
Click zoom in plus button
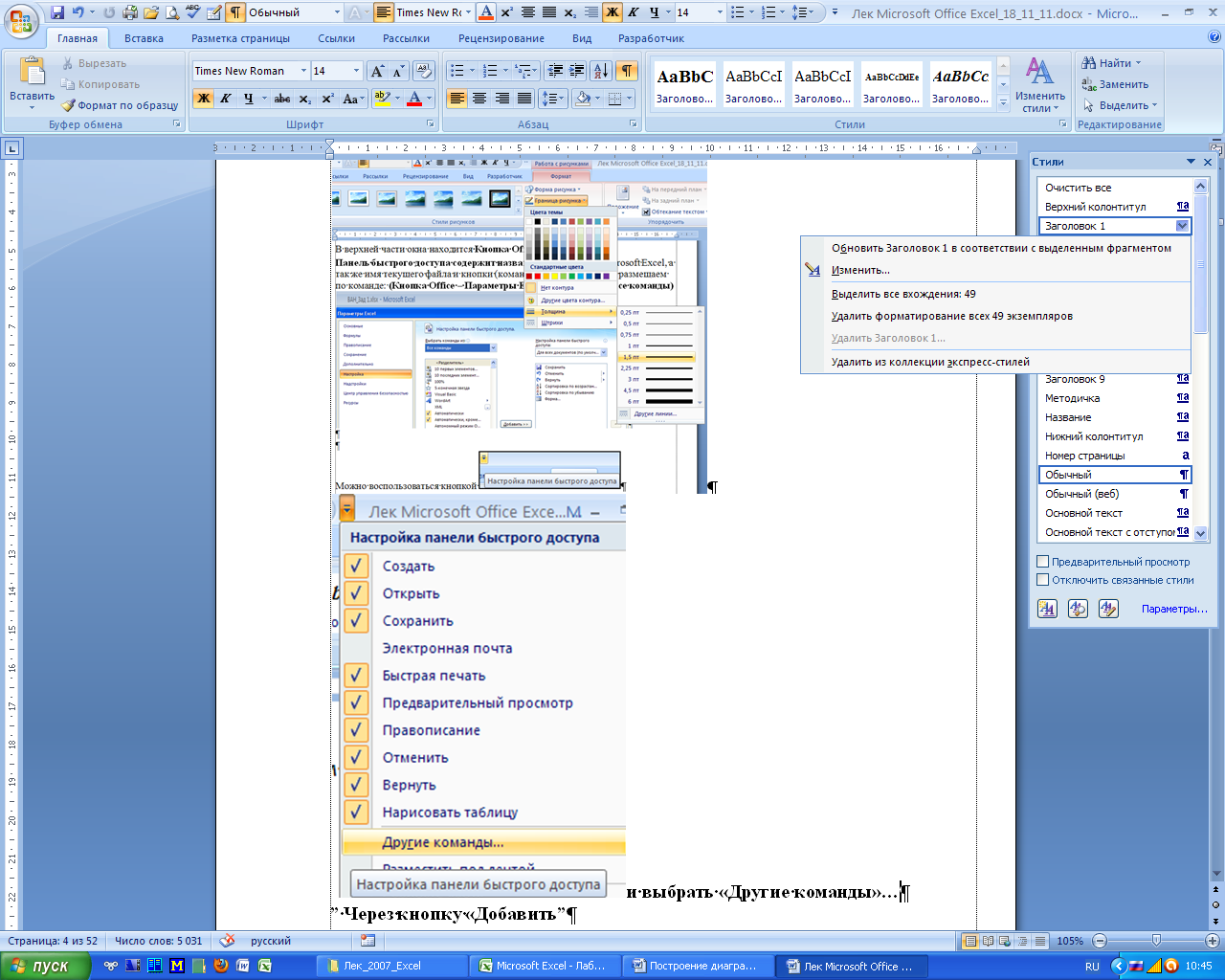pos(1213,941)
